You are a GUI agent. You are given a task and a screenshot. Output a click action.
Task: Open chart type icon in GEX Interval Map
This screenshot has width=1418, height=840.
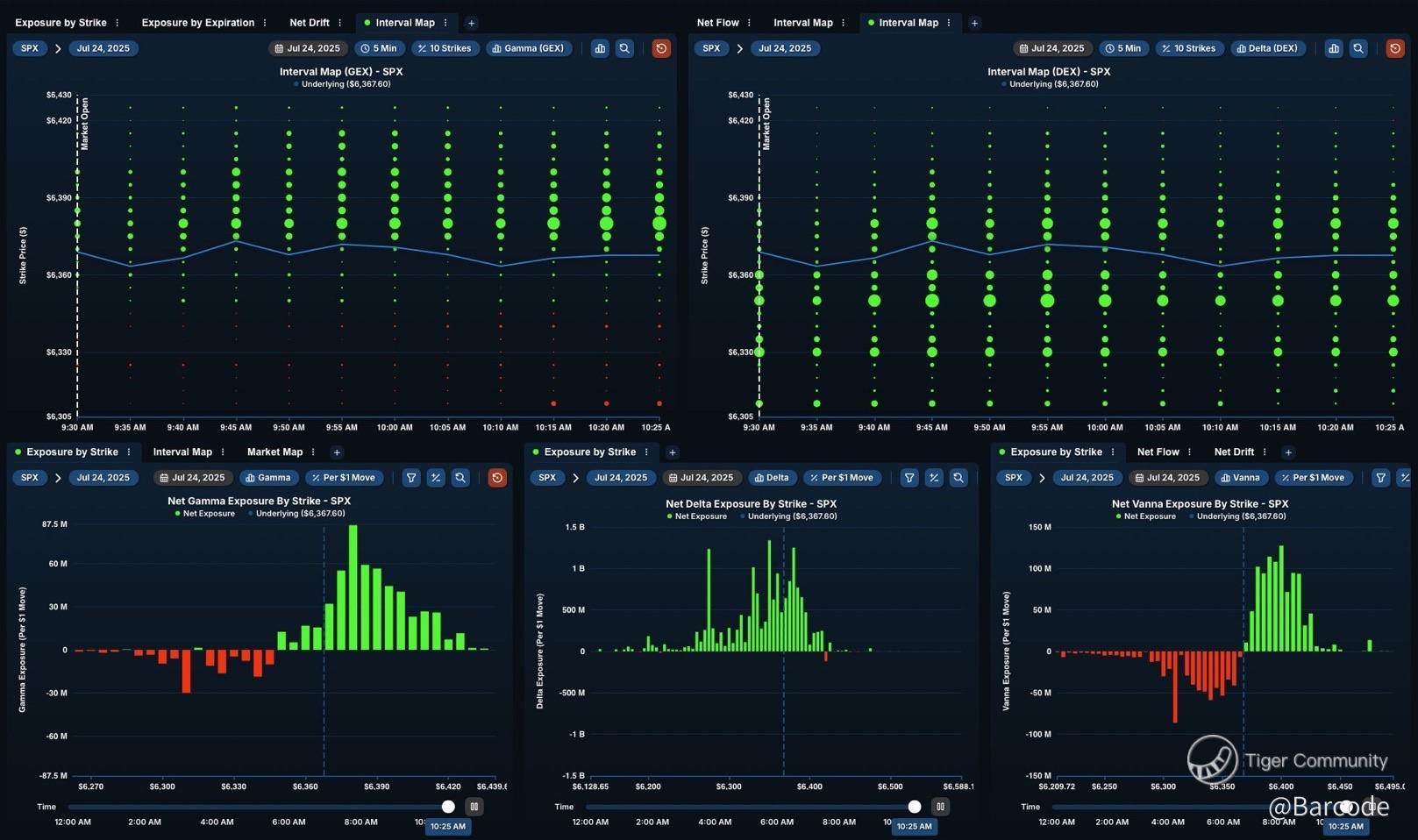point(600,48)
